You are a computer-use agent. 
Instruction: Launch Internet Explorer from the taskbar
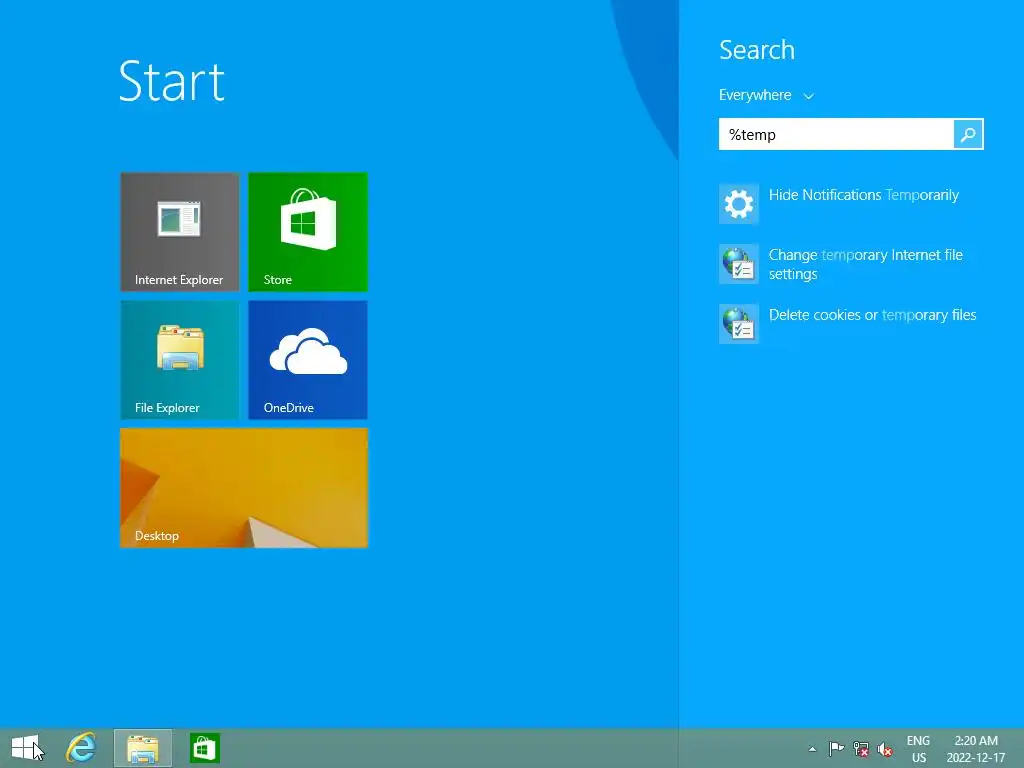(x=82, y=748)
